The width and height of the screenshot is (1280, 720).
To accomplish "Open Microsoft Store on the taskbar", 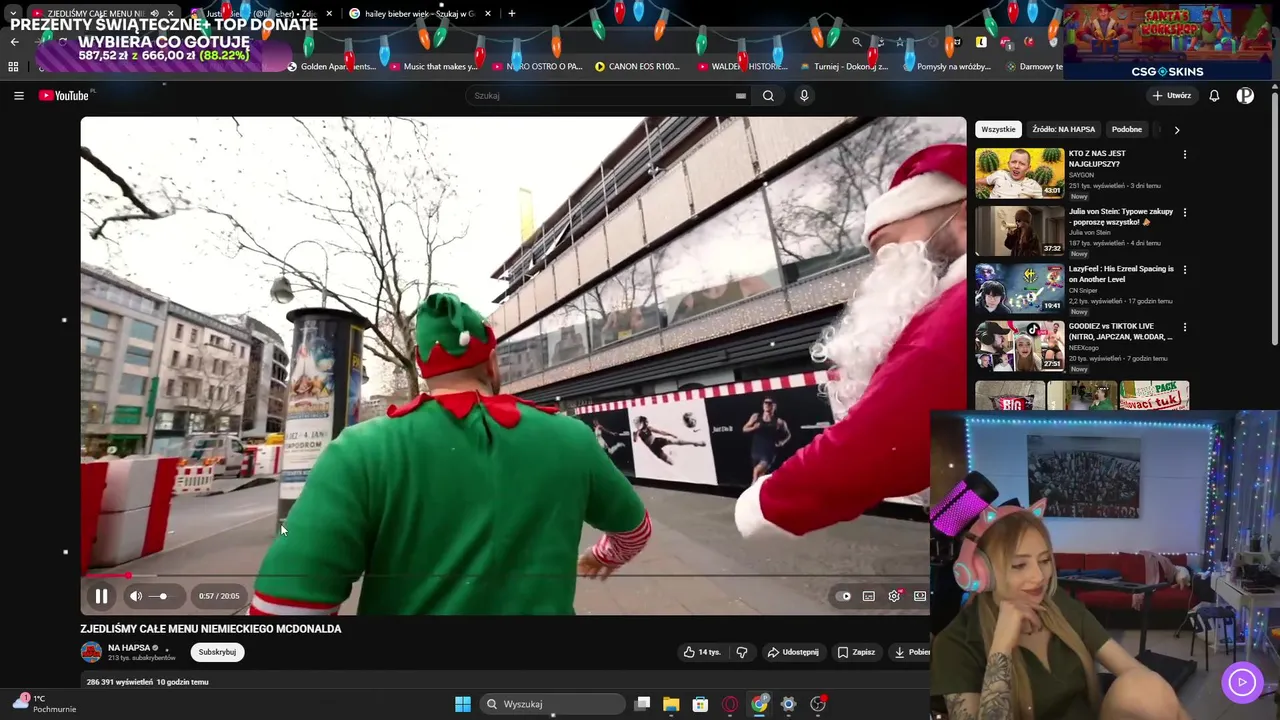I will [700, 704].
